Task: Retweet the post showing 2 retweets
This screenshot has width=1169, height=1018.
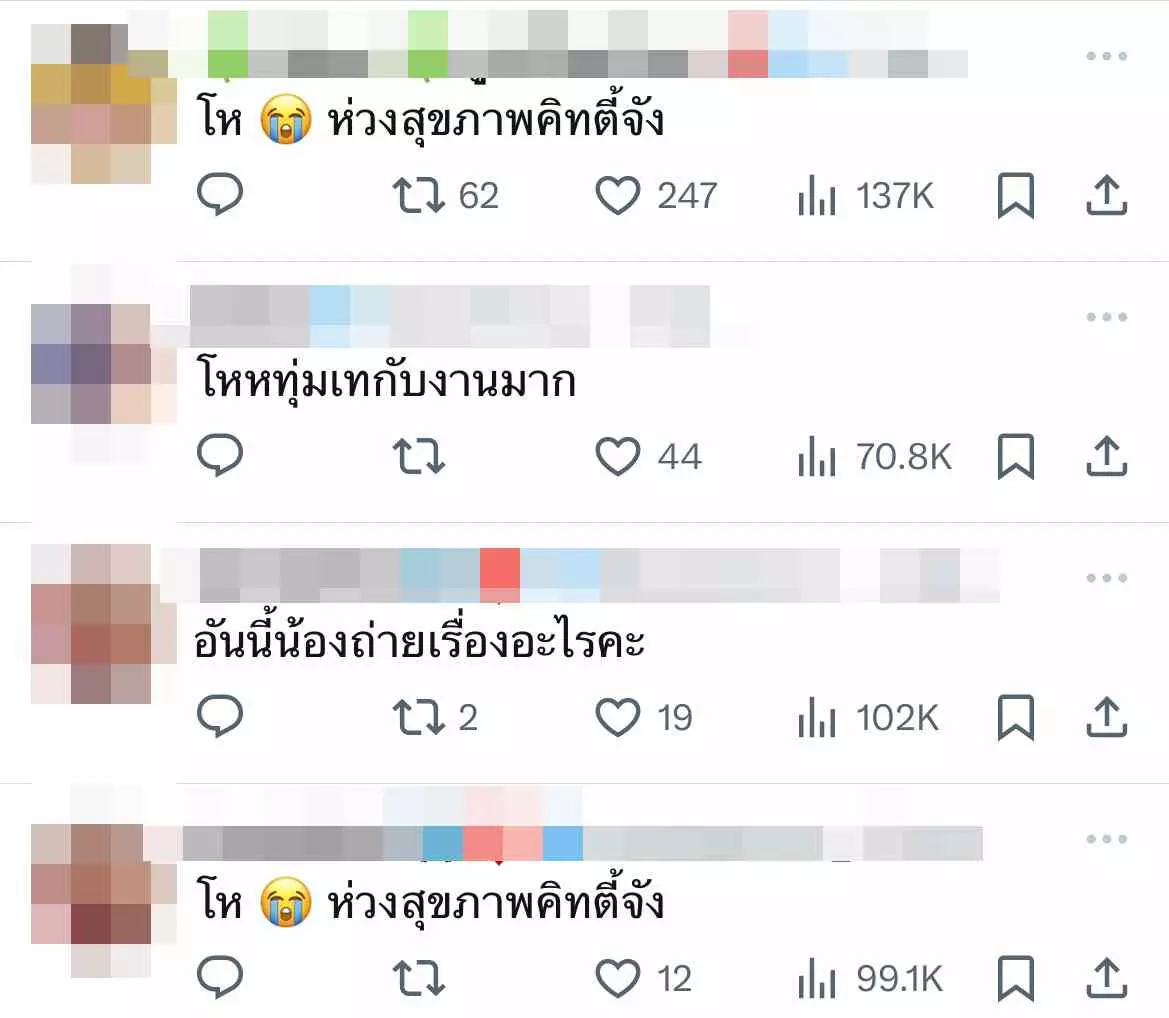Action: [435, 717]
